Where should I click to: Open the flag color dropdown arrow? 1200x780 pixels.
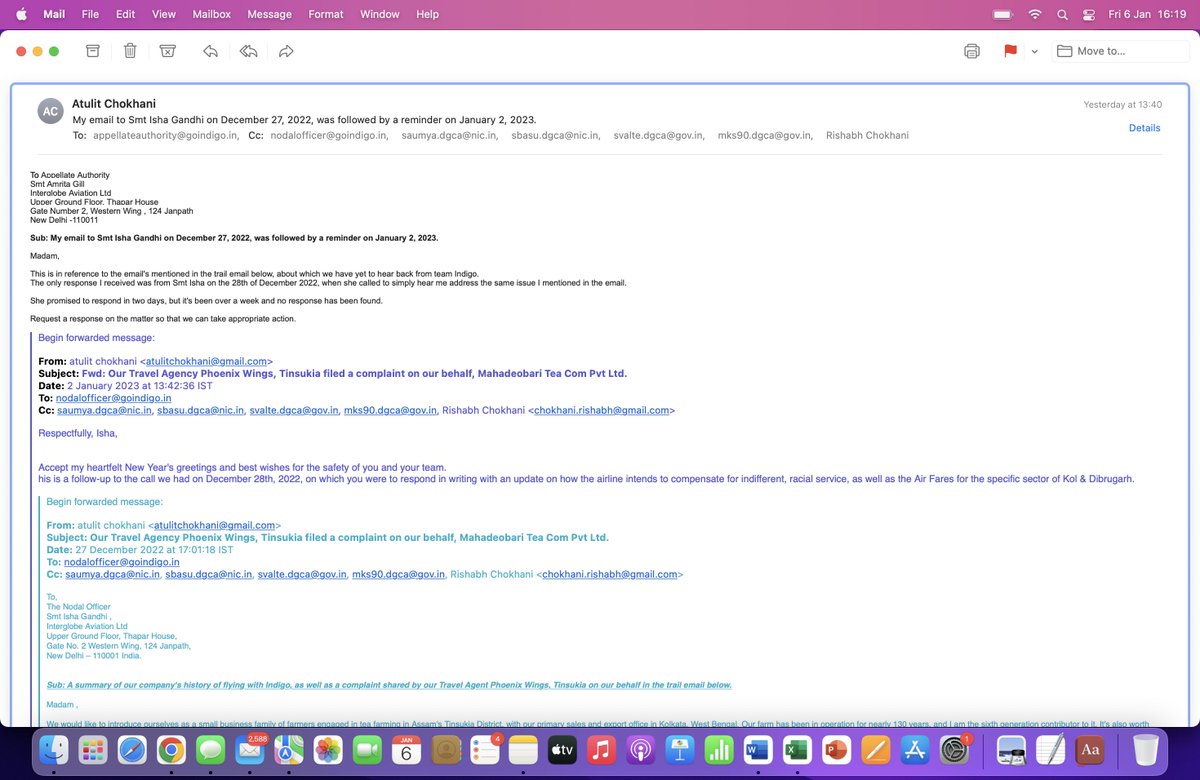1034,51
